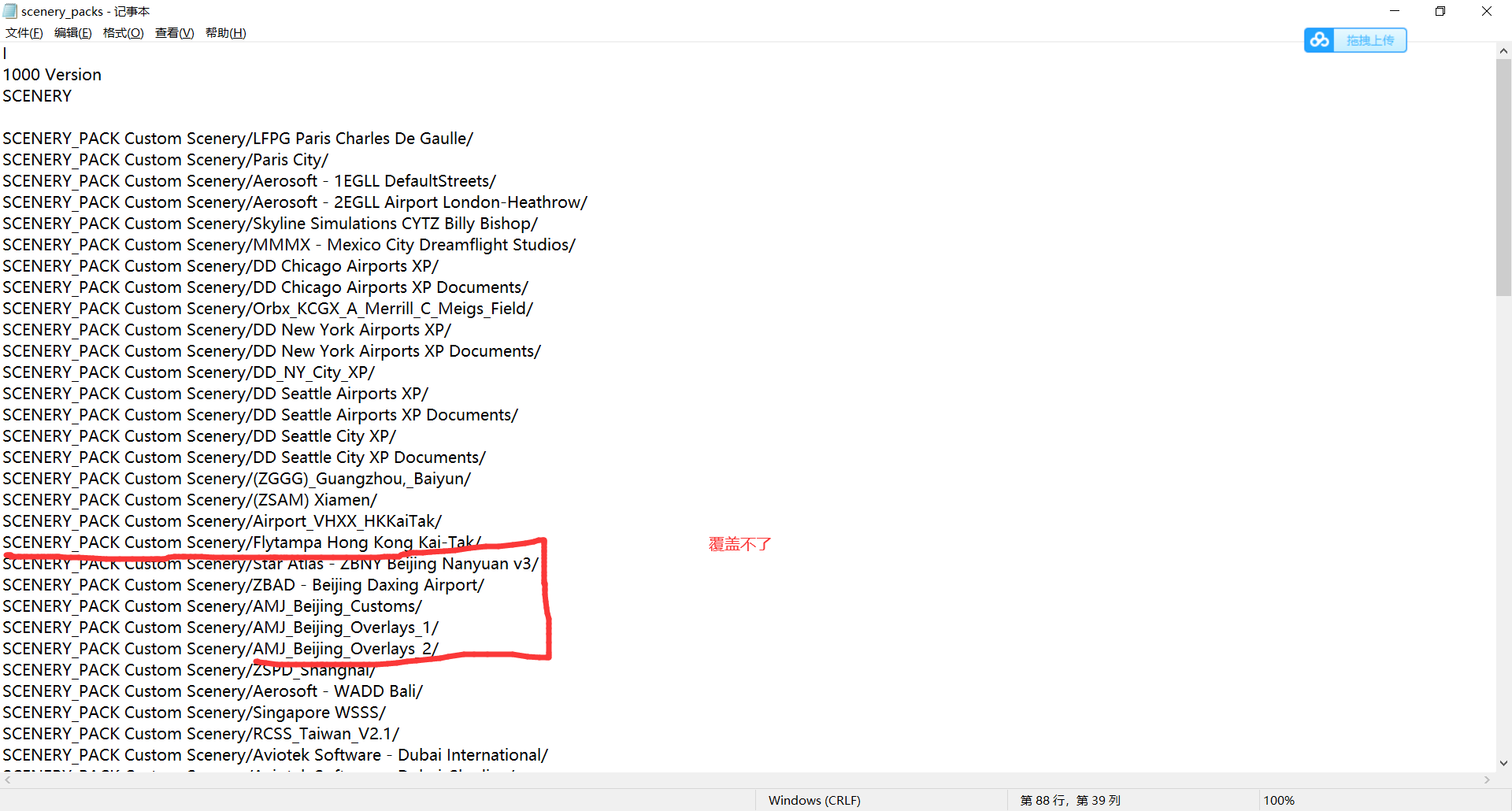Restore down the Notepad window
Screen dimensions: 1512x811
click(x=1440, y=11)
